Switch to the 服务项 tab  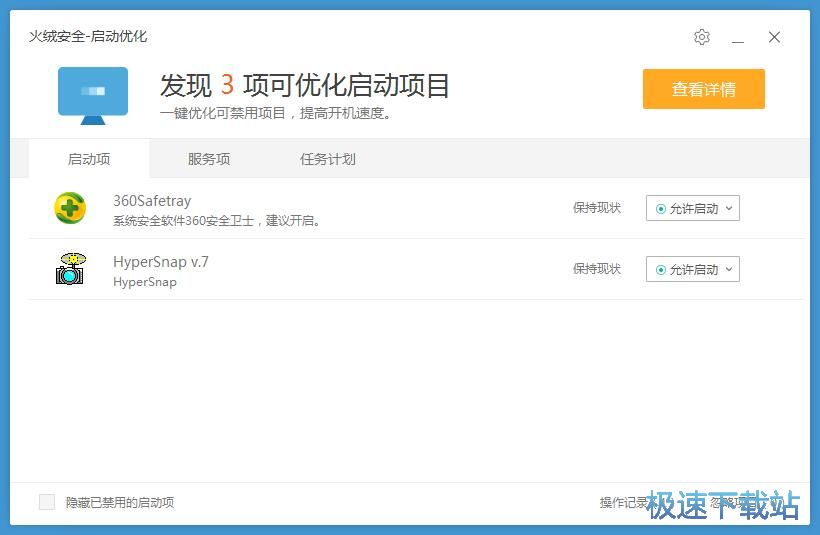[209, 159]
